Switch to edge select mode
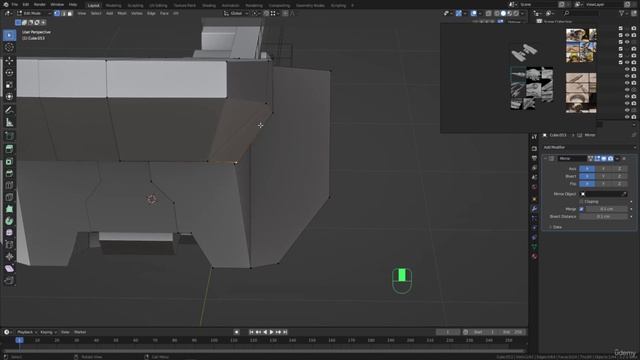The height and width of the screenshot is (360, 640). [x=63, y=13]
